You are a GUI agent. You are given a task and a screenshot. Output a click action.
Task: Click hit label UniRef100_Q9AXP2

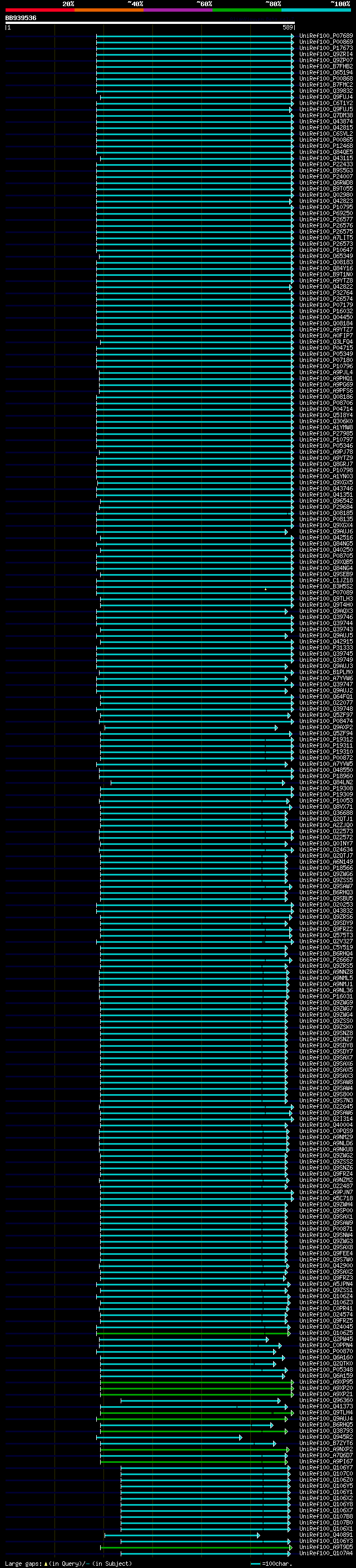(x=325, y=728)
